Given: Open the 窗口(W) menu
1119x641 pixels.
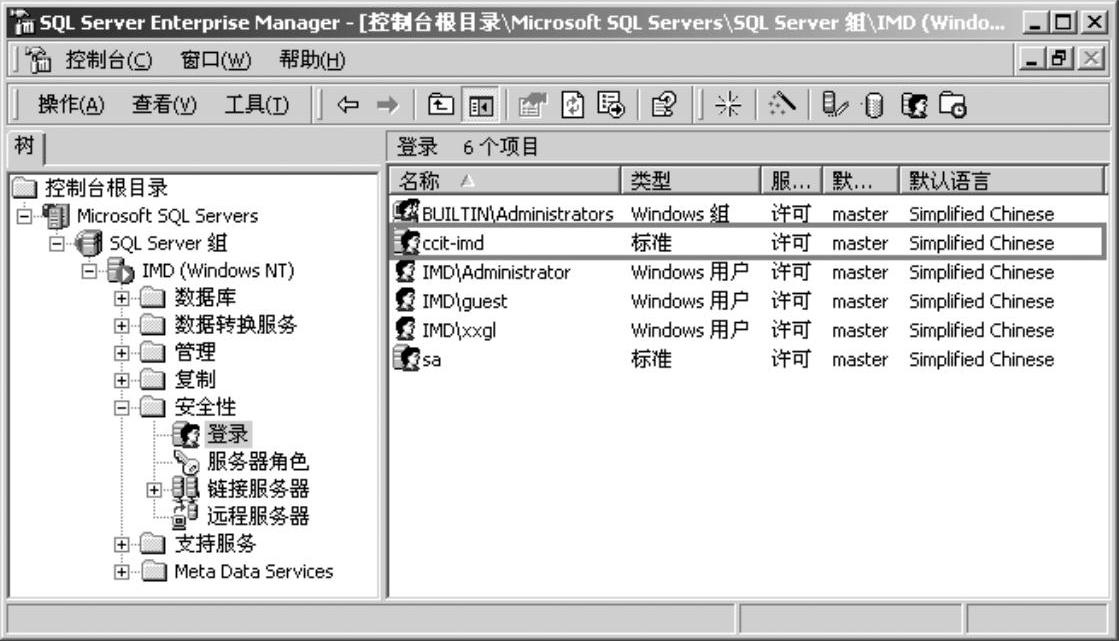Looking at the screenshot, I should (x=216, y=60).
